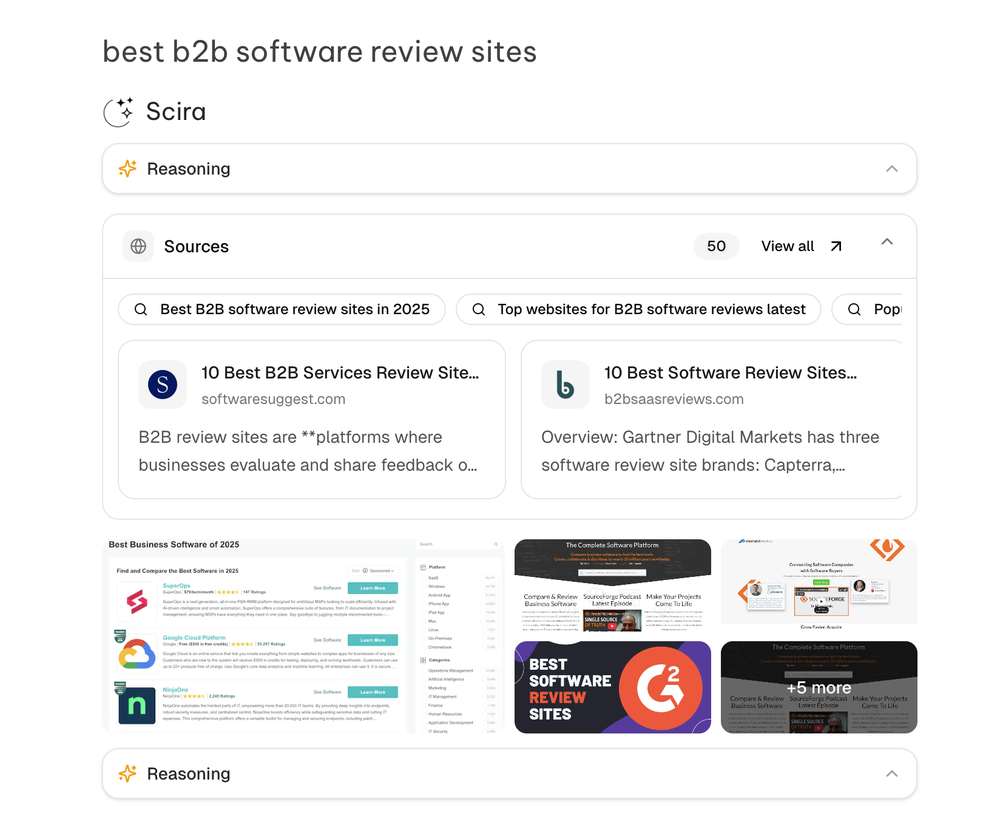Open the '+5 more' images thumbnail

(x=819, y=687)
